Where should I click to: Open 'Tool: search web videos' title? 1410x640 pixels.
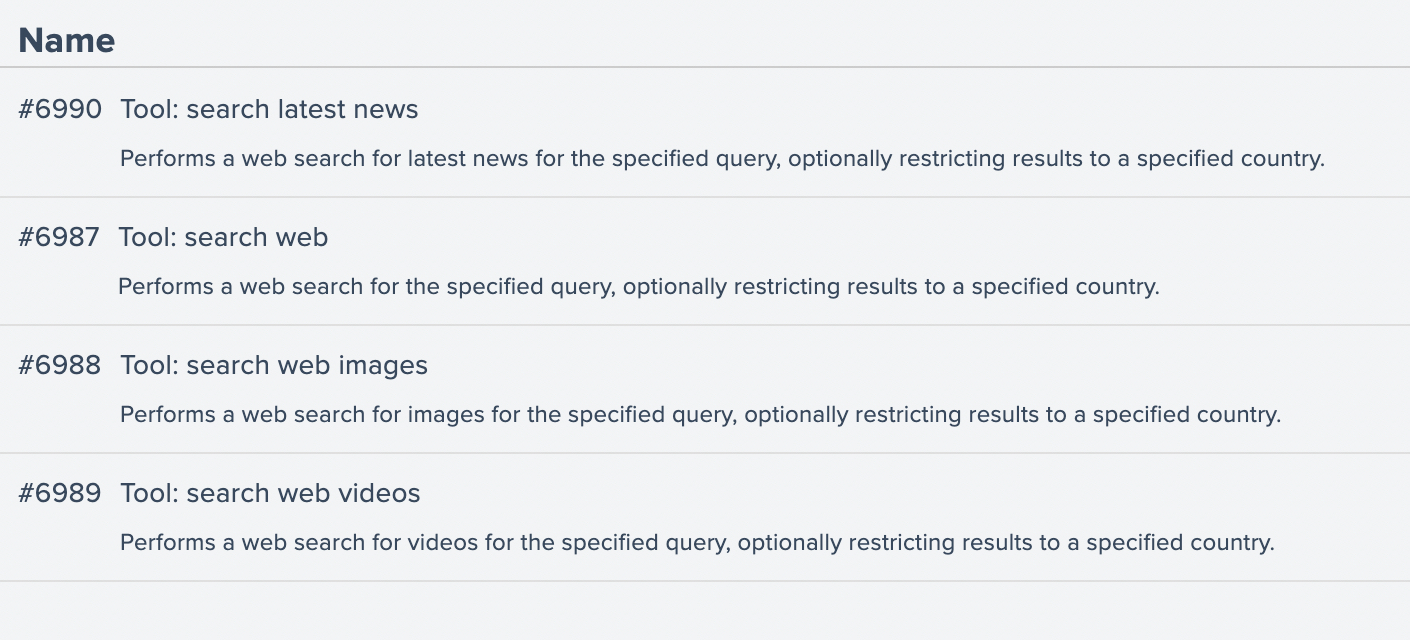(x=270, y=493)
